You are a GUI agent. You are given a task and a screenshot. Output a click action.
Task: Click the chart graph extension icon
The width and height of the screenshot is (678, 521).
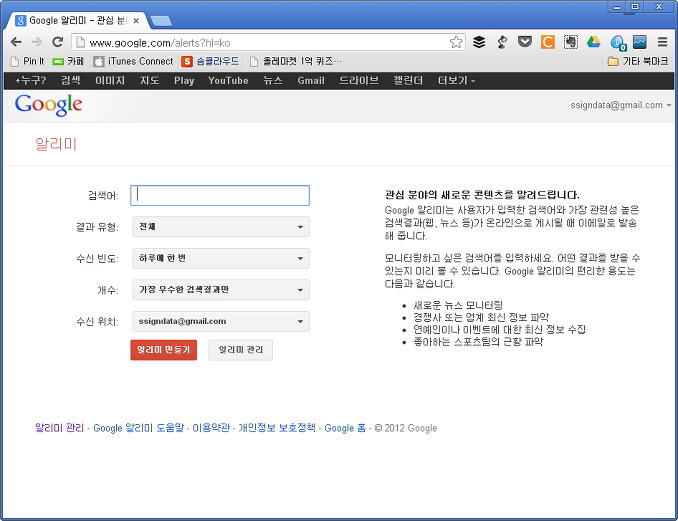click(640, 42)
